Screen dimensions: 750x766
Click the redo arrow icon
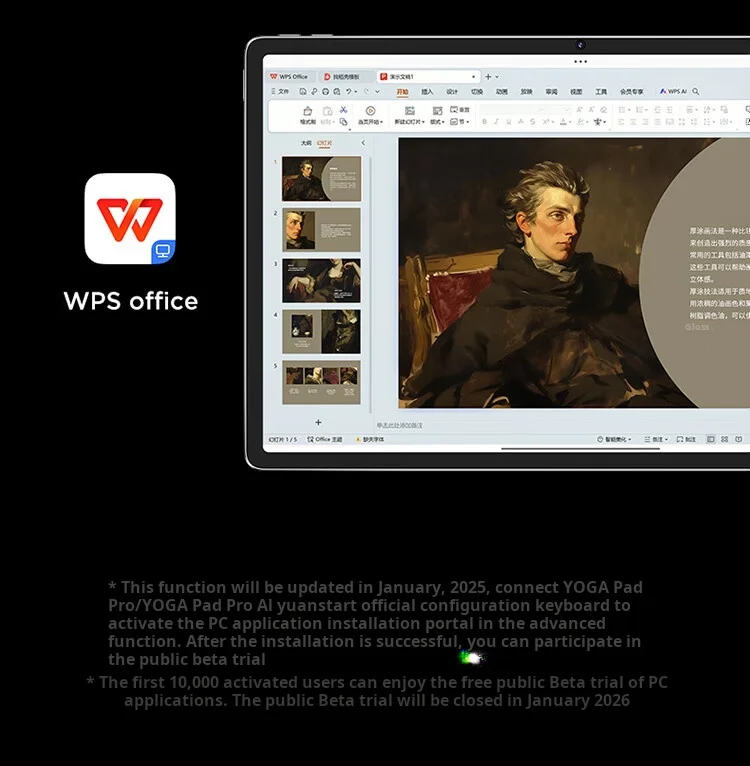(366, 91)
